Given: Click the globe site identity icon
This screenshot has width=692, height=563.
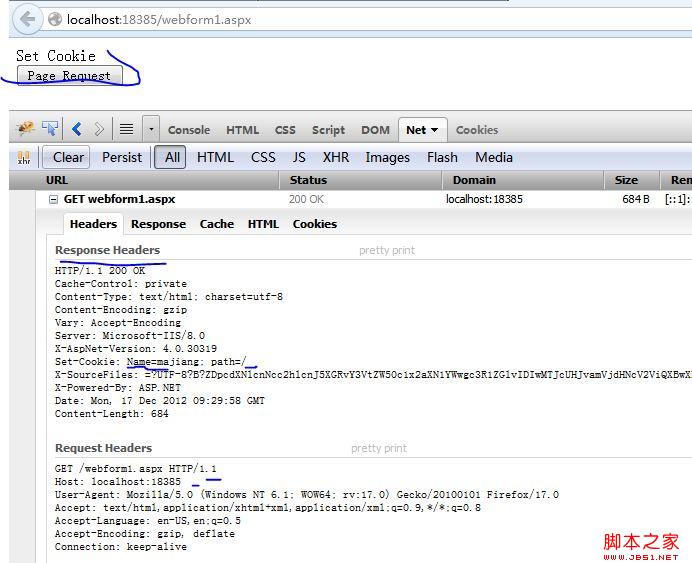Looking at the screenshot, I should [55, 19].
